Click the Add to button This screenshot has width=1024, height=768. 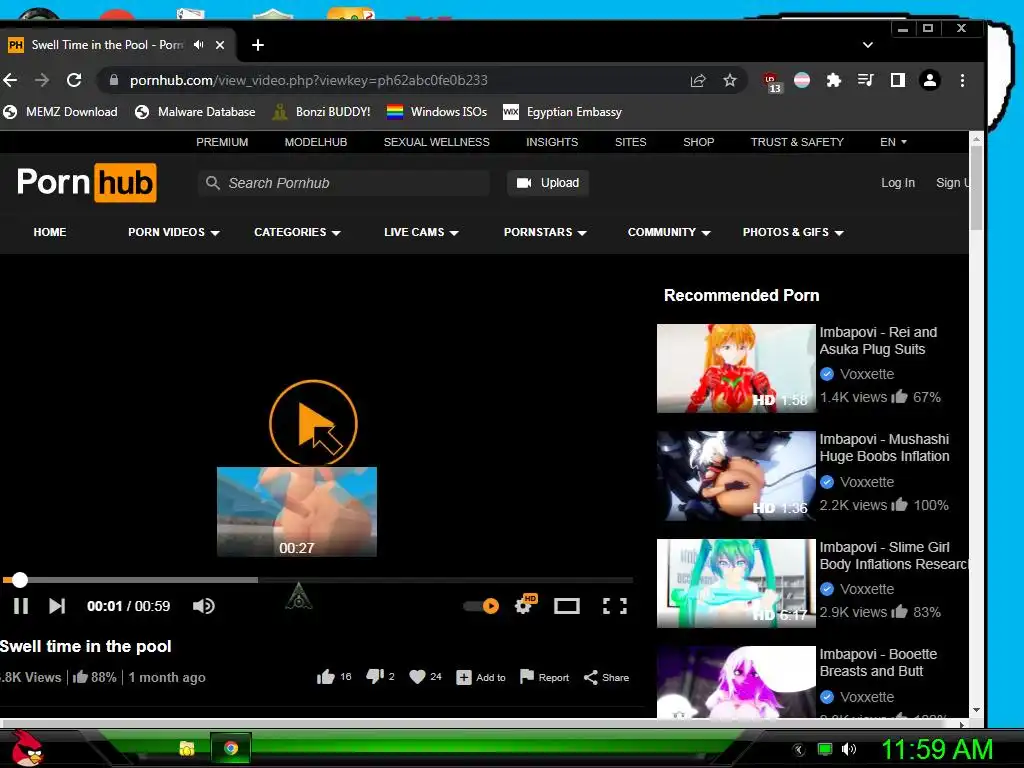click(x=481, y=677)
